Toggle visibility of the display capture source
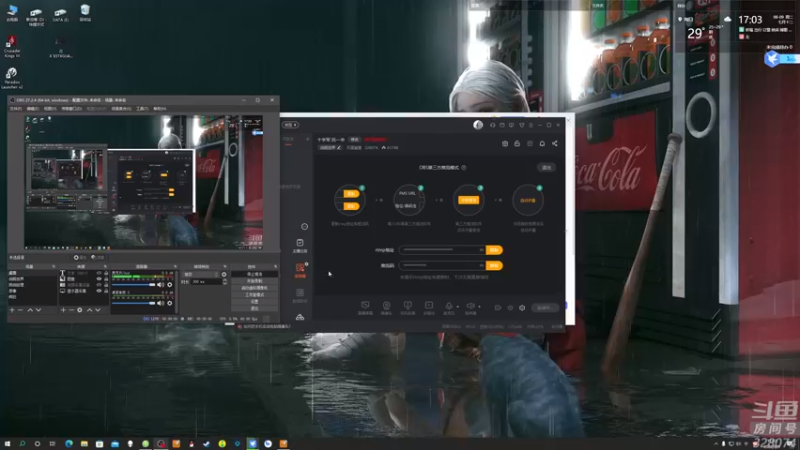The height and width of the screenshot is (450, 800). click(x=99, y=291)
